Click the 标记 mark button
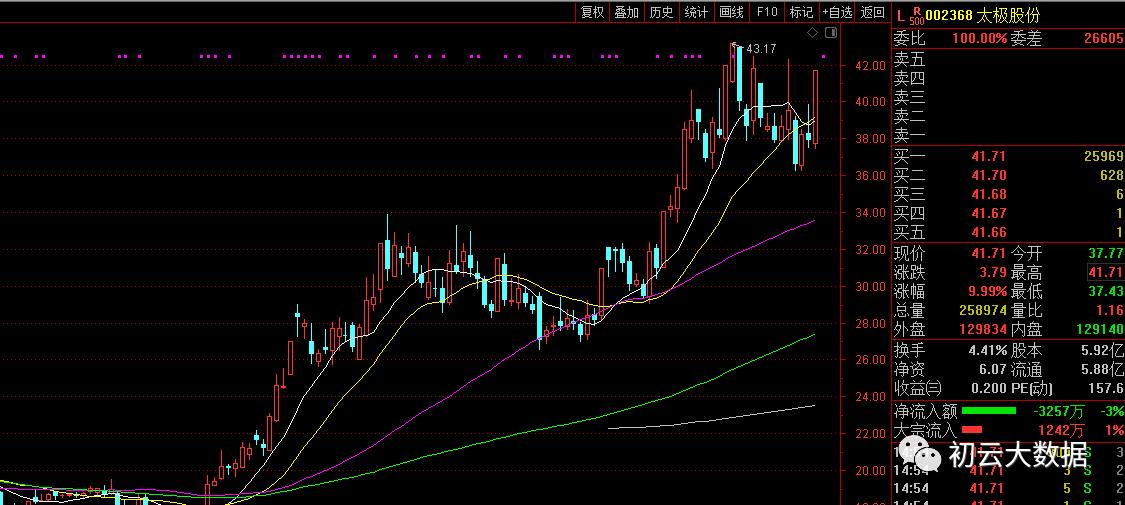Image resolution: width=1125 pixels, height=505 pixels. coord(801,11)
